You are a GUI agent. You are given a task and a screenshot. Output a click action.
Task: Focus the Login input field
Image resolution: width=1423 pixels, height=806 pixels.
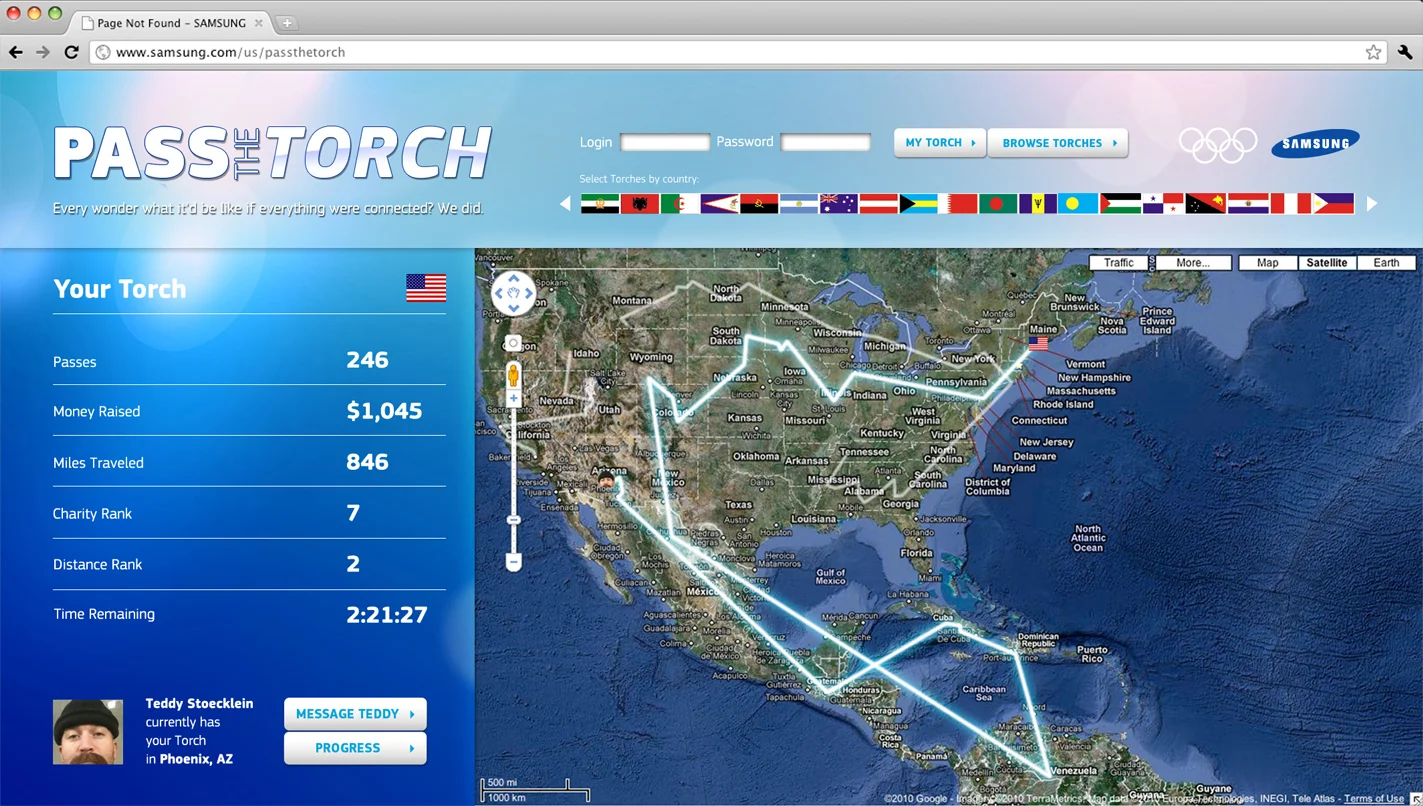pyautogui.click(x=665, y=143)
